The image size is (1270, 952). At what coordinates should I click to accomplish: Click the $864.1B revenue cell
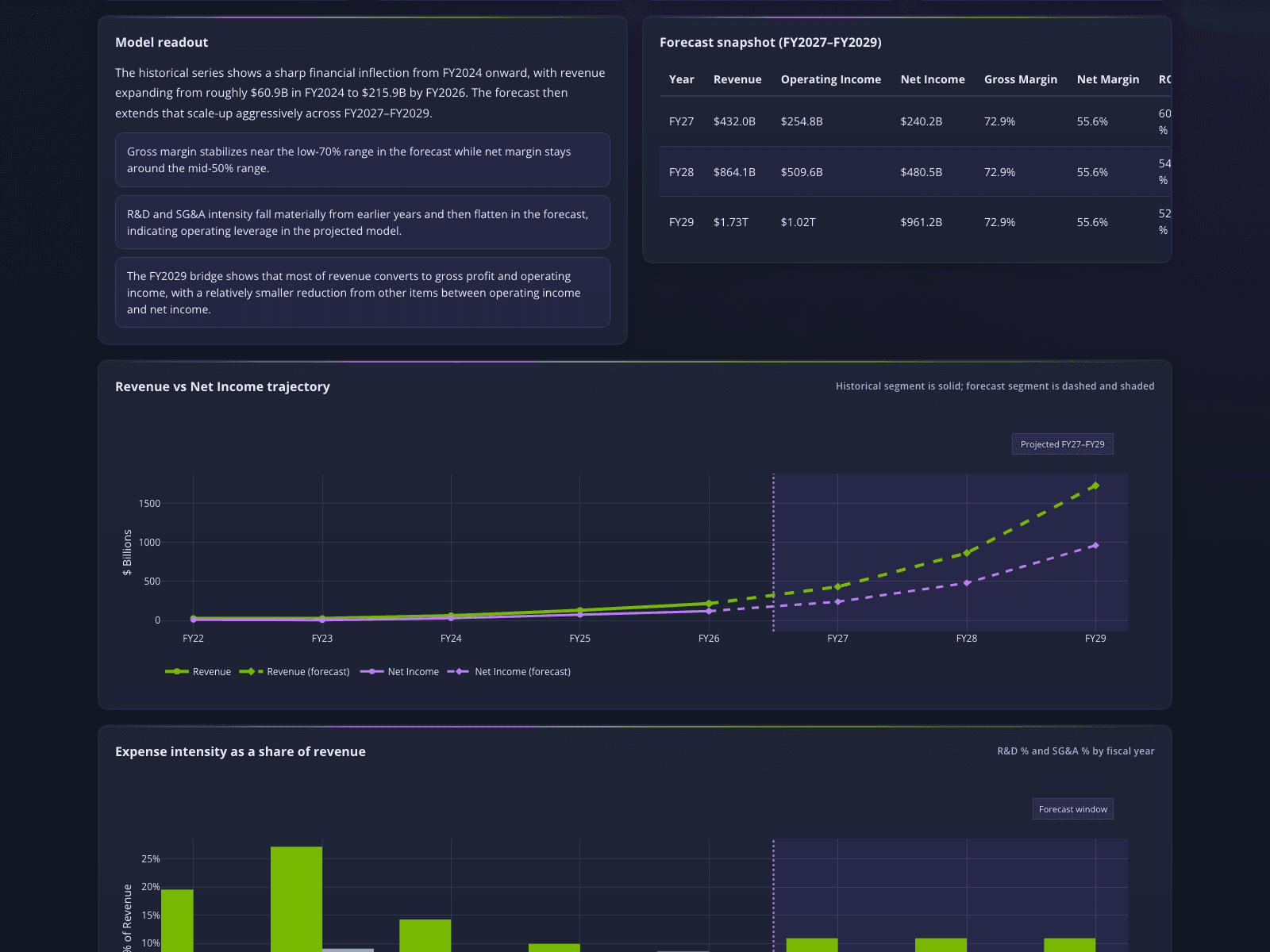[734, 172]
